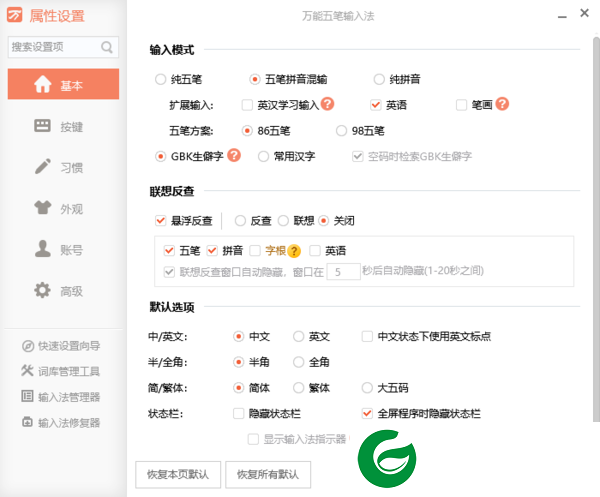Screen dimensions: 600x497
Task: Open the 账号 settings tab
Action: [63, 249]
